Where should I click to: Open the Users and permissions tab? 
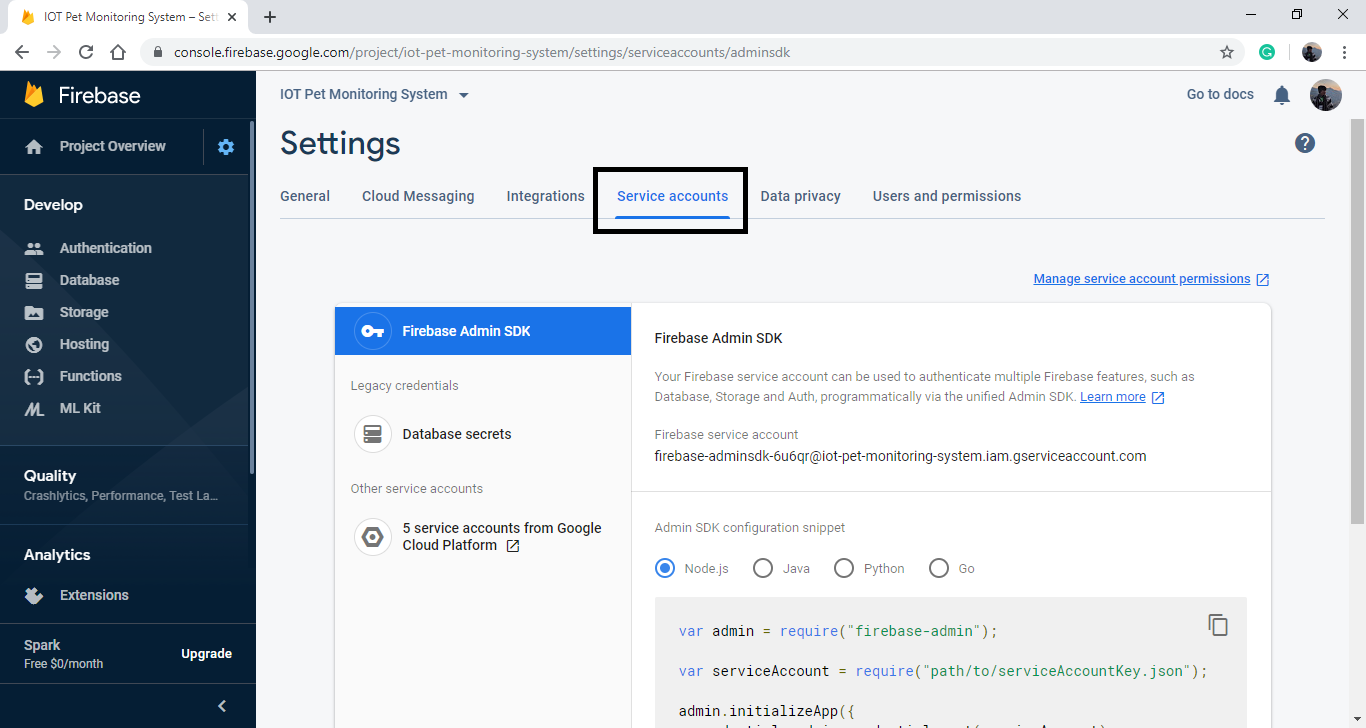[x=946, y=195]
